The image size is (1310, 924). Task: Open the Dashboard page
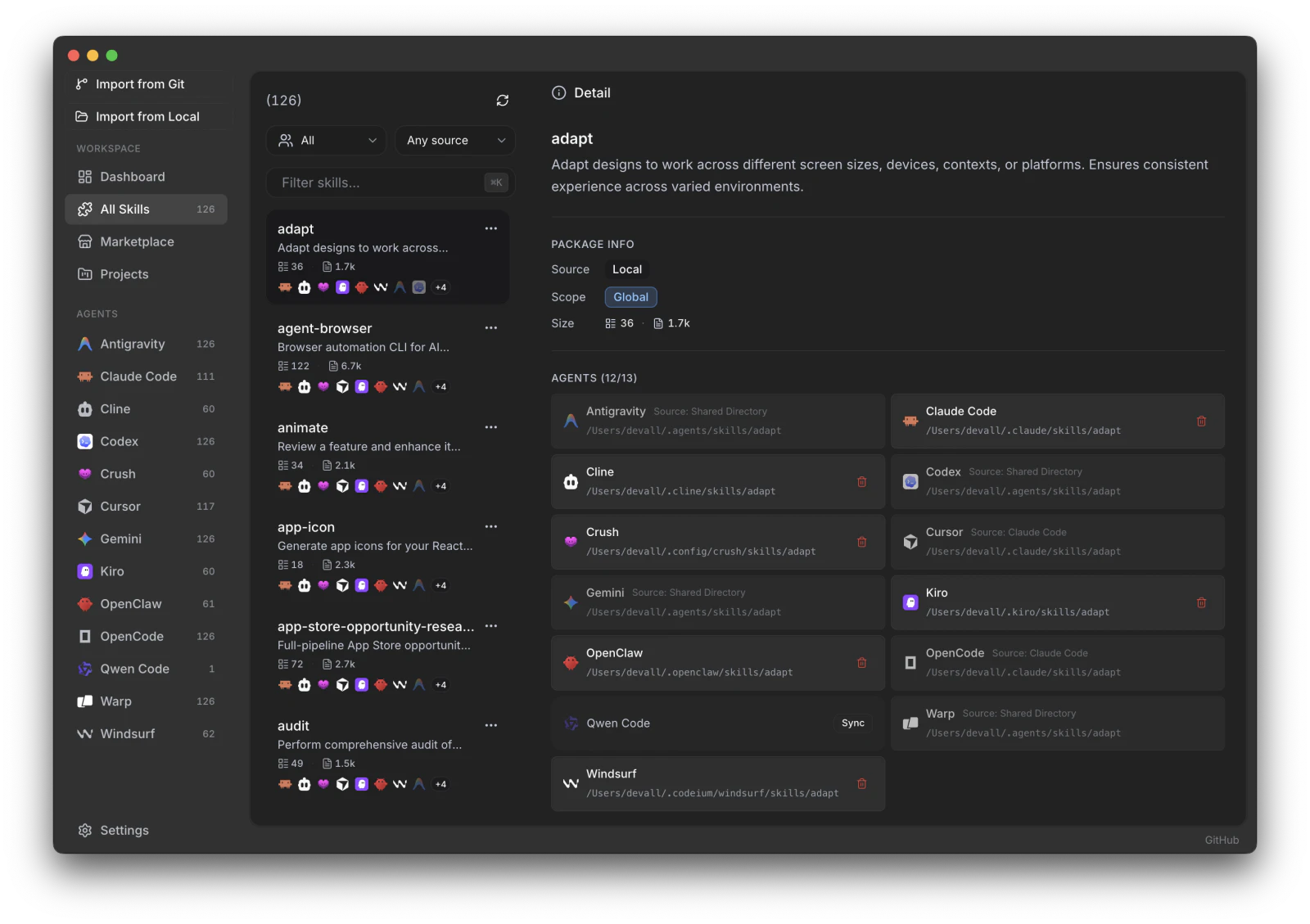point(146,177)
